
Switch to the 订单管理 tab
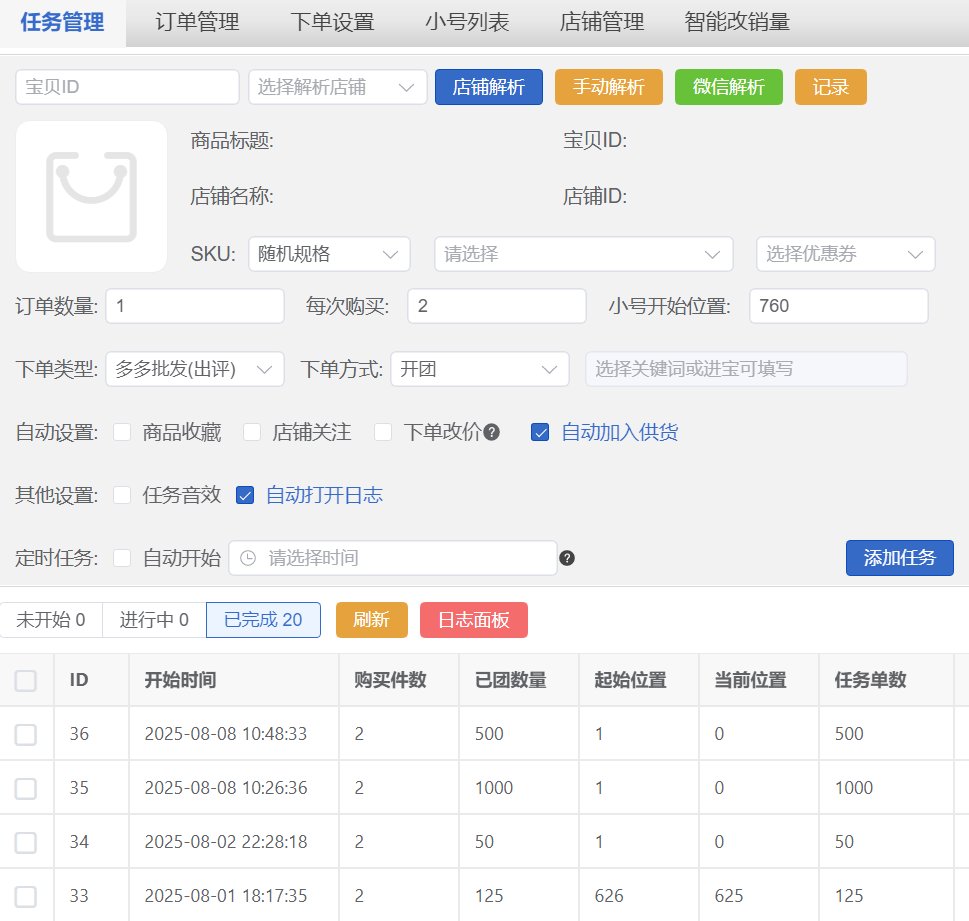197,22
